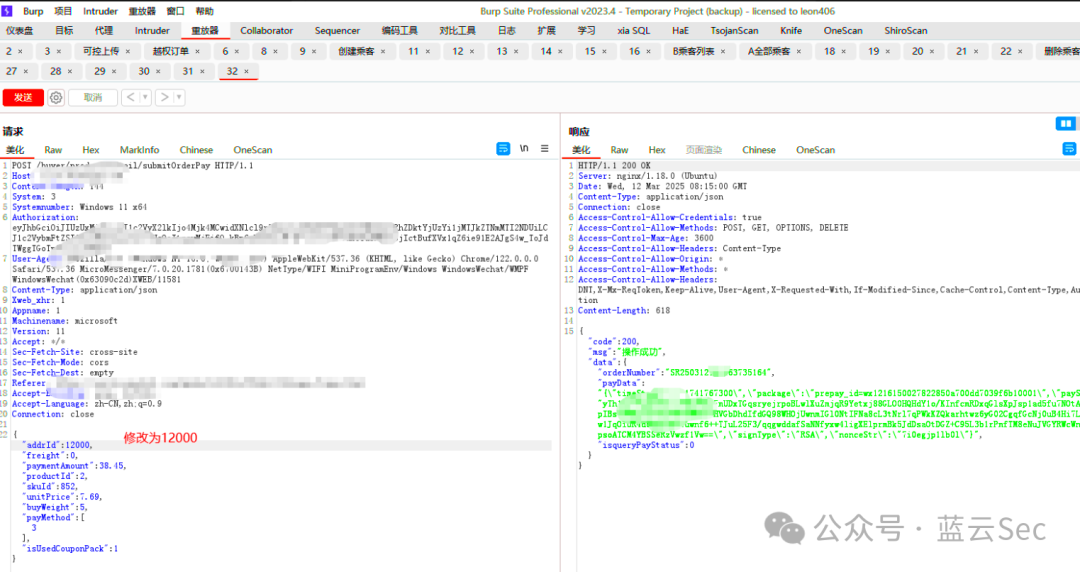
Task: Switch to the 编码工具 tab
Action: [x=399, y=30]
